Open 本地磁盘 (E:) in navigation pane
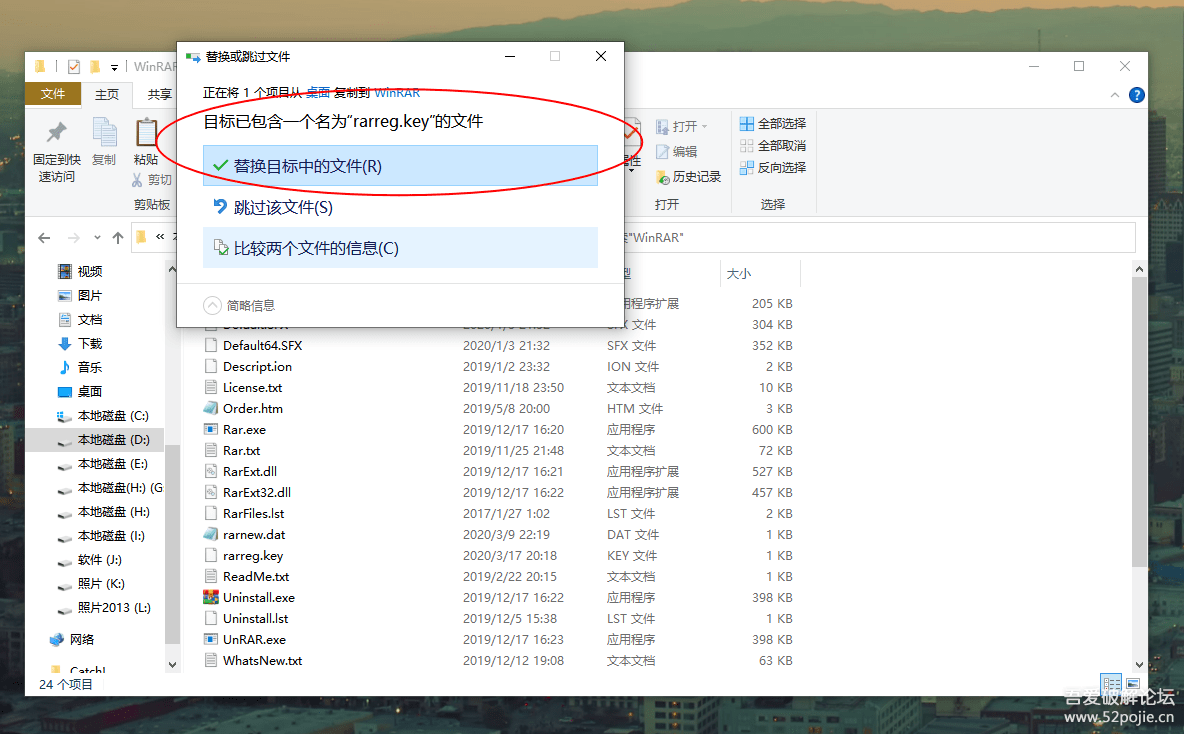 click(x=113, y=464)
